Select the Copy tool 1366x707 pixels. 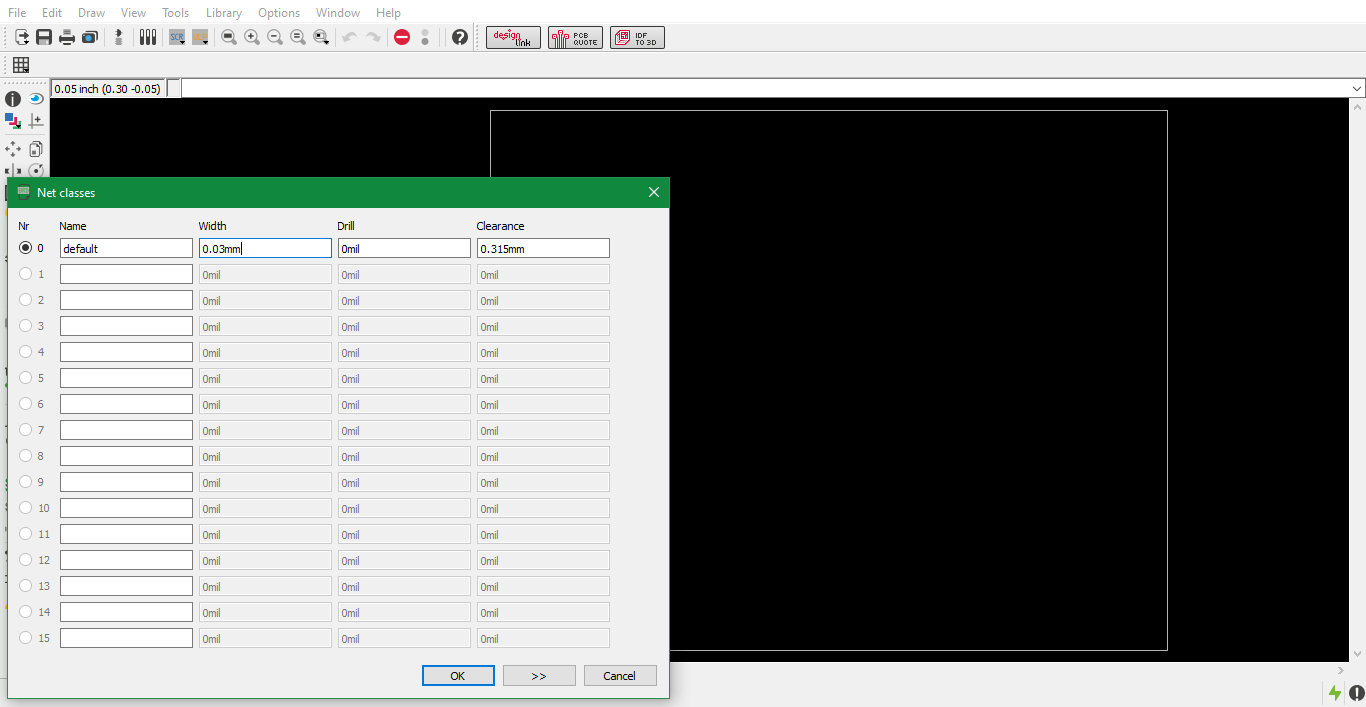(x=36, y=149)
